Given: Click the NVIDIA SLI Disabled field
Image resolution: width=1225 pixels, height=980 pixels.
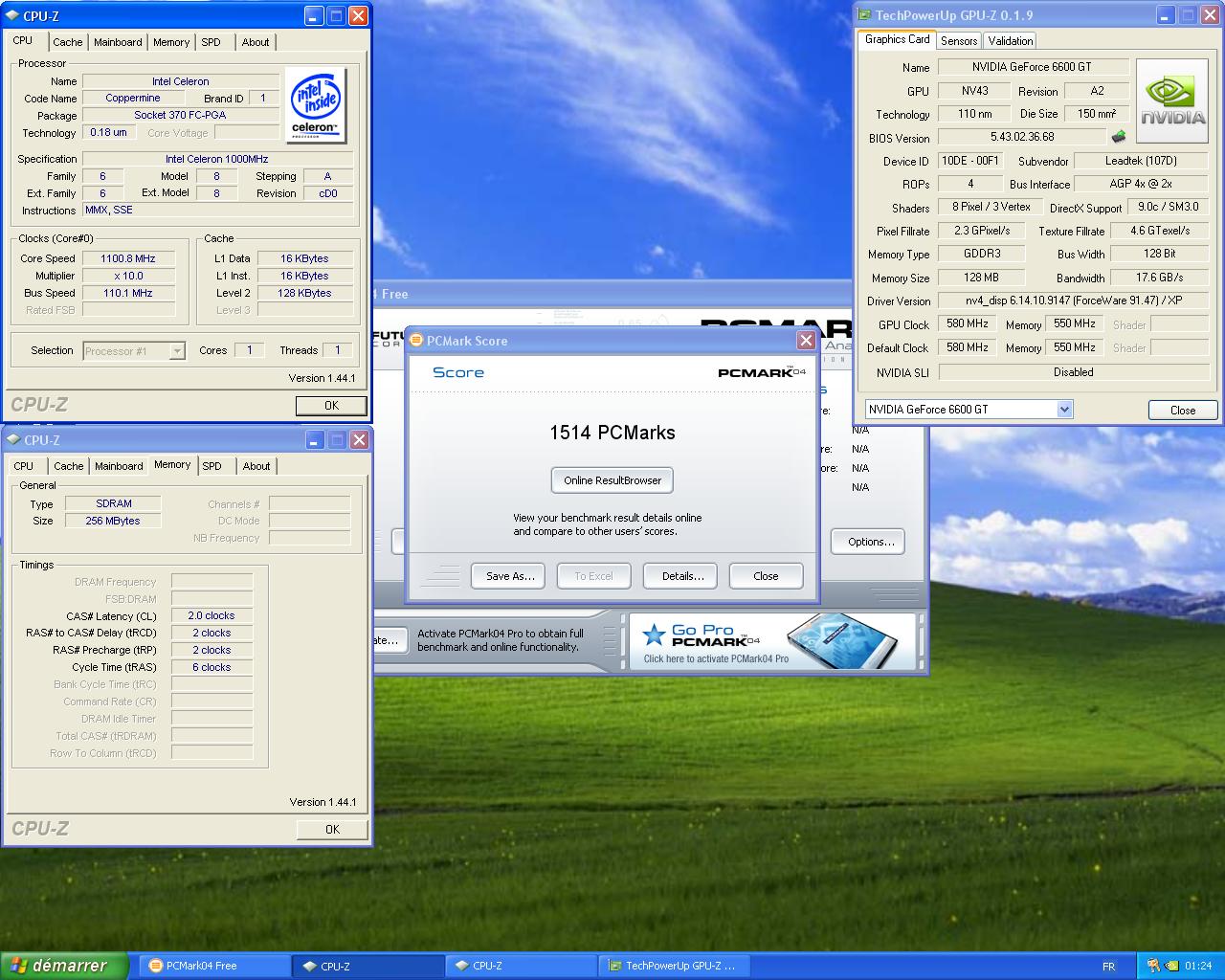Looking at the screenshot, I should pyautogui.click(x=1073, y=372).
